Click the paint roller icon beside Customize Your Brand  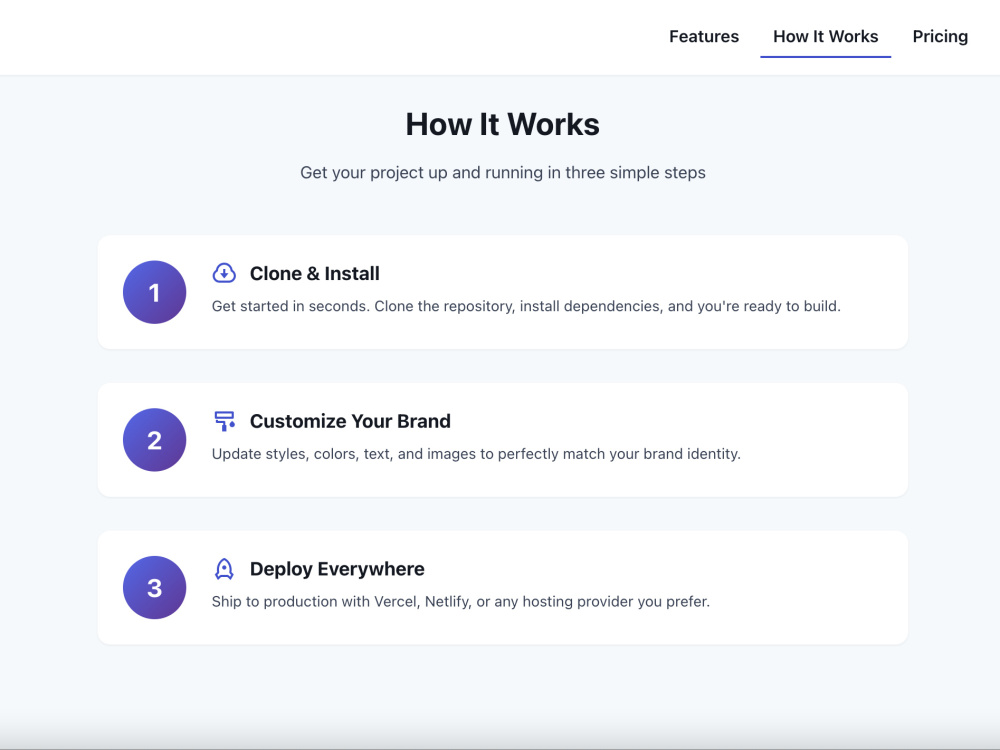pyautogui.click(x=224, y=421)
